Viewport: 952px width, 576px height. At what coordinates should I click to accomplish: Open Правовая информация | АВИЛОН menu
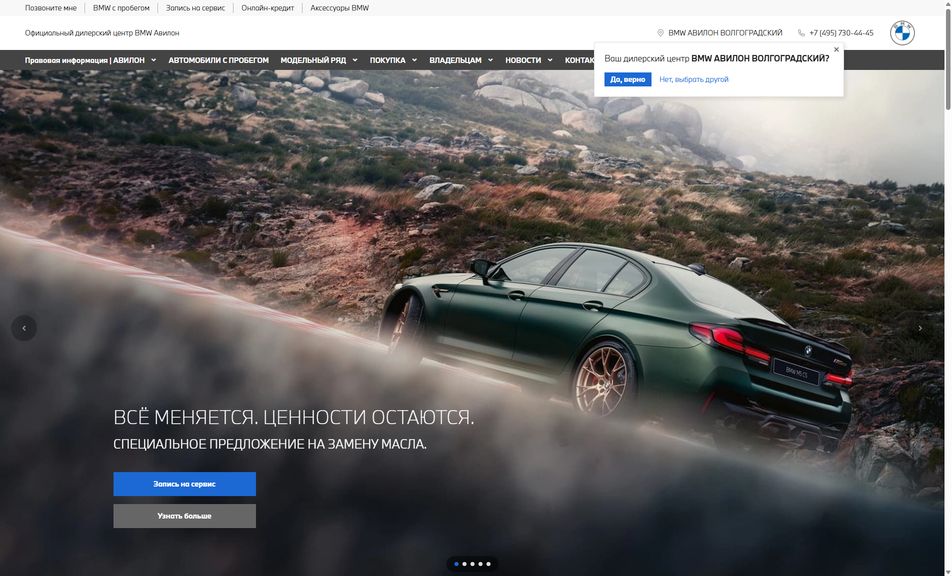[x=84, y=60]
